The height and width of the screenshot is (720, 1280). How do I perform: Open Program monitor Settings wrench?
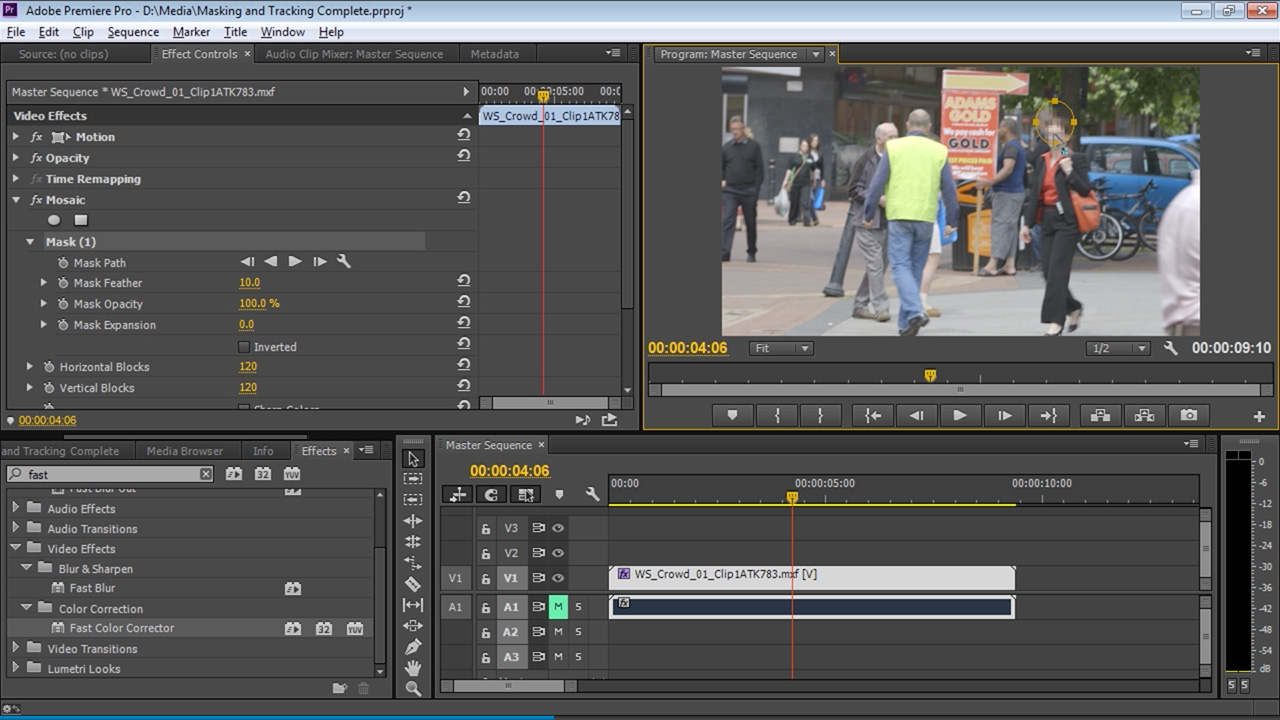[x=1171, y=348]
